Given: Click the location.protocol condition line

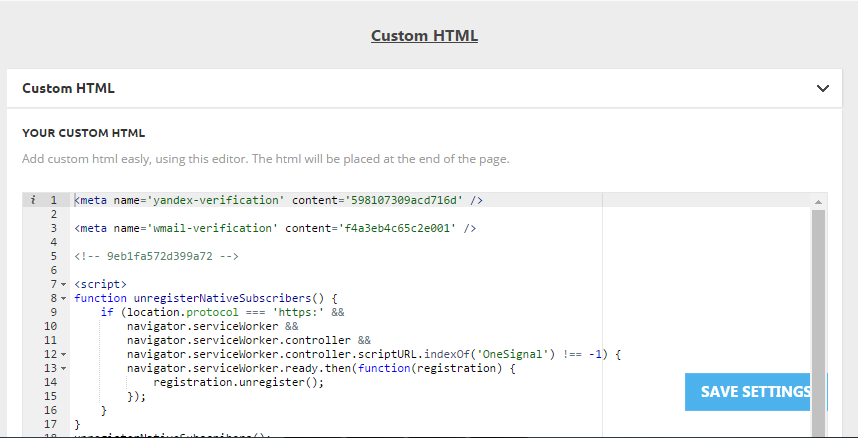Looking at the screenshot, I should [223, 312].
